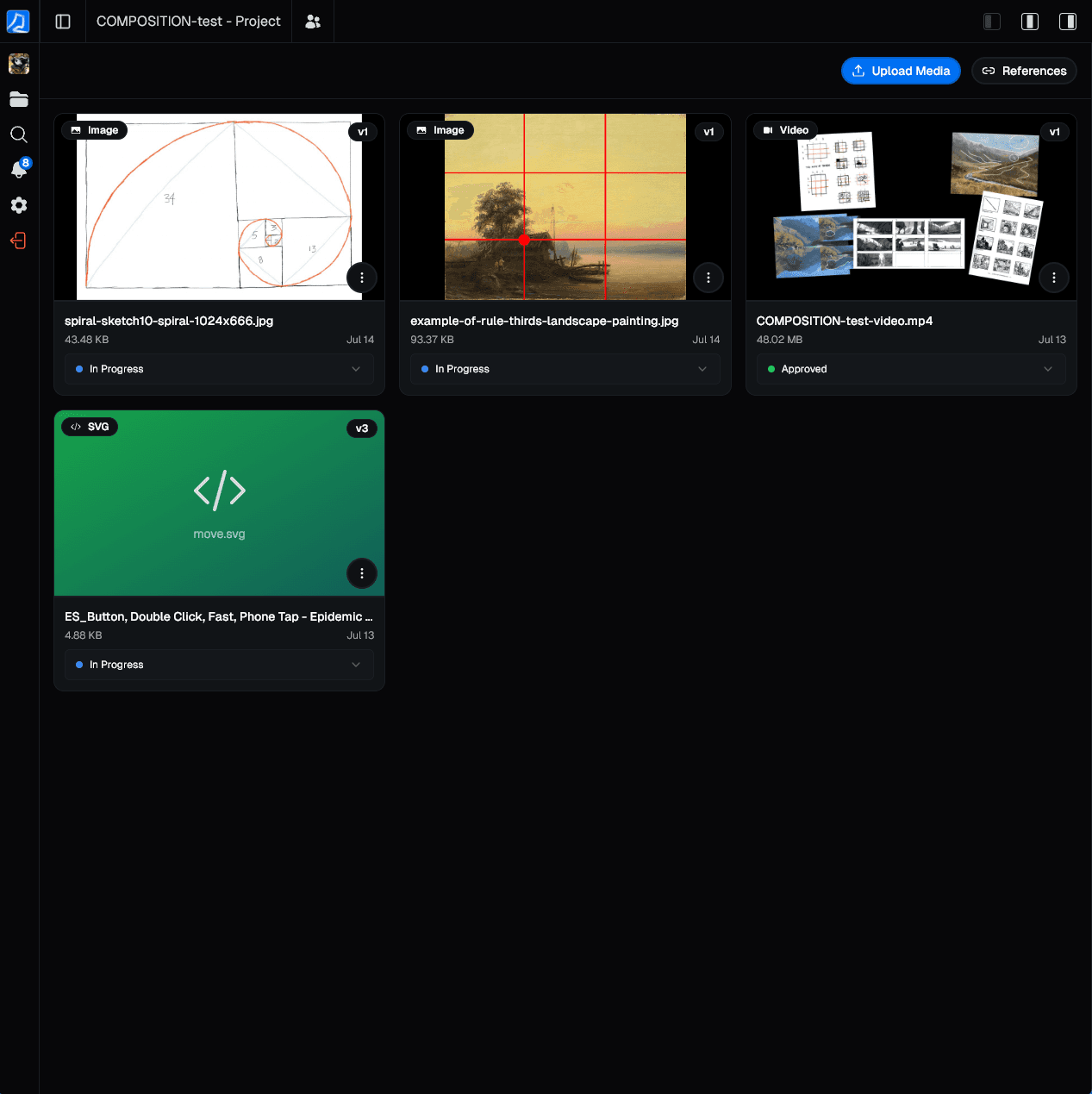Viewport: 1092px width, 1094px height.
Task: Click Image type badge on spiral-sketch card
Action: pyautogui.click(x=95, y=130)
